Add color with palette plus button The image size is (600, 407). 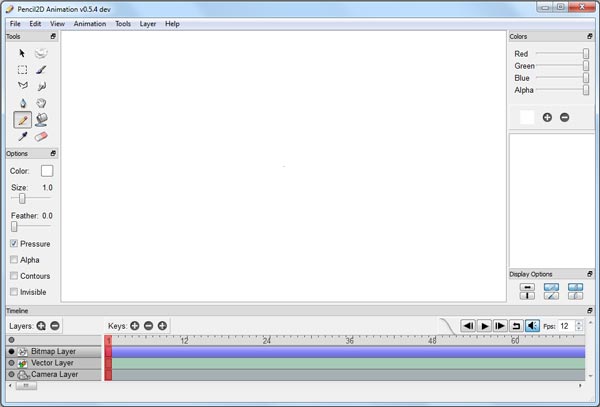point(547,117)
